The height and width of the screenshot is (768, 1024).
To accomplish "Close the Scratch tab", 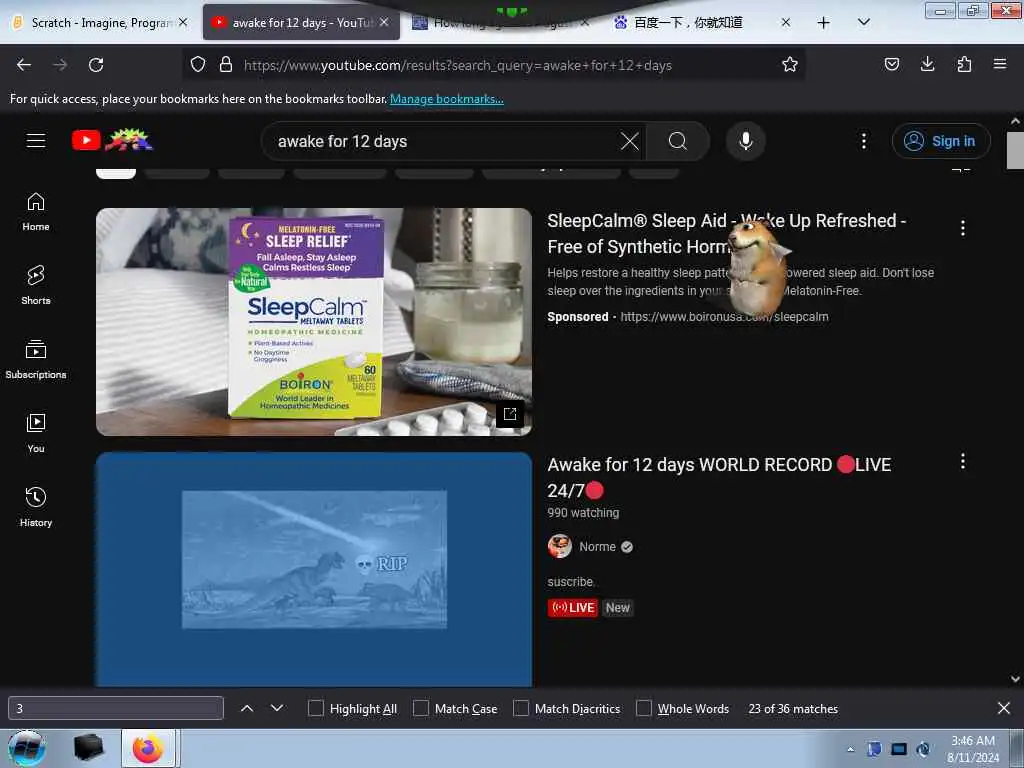I will [x=183, y=22].
